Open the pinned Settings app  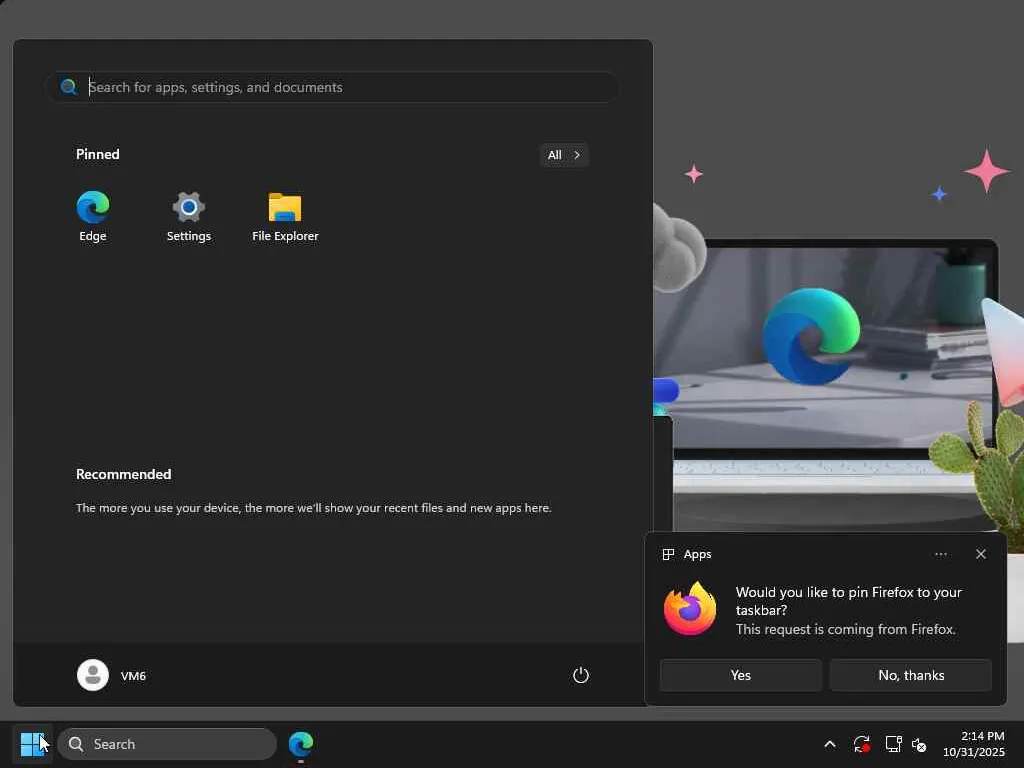189,217
